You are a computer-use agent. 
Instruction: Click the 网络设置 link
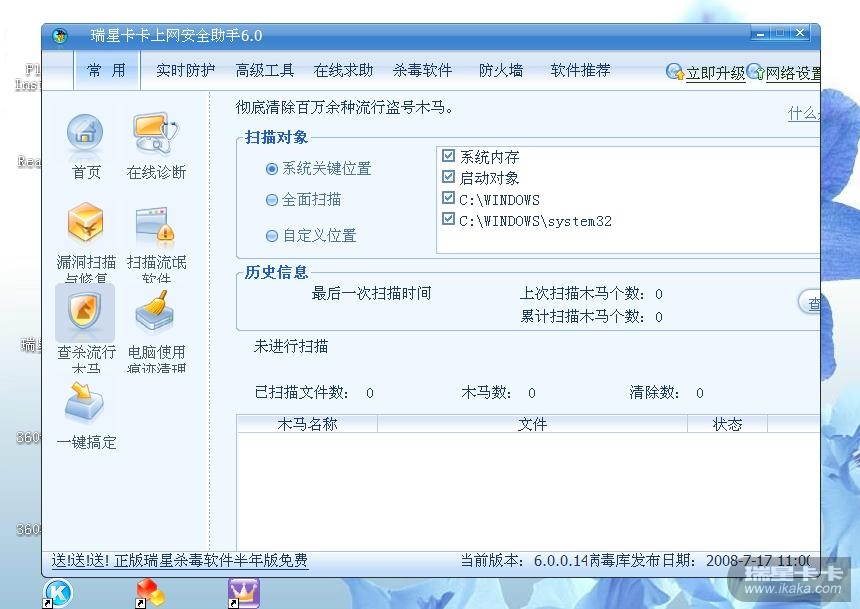[793, 74]
